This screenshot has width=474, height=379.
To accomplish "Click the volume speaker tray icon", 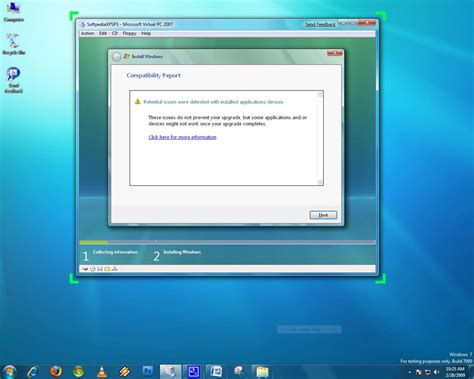I will coord(437,372).
